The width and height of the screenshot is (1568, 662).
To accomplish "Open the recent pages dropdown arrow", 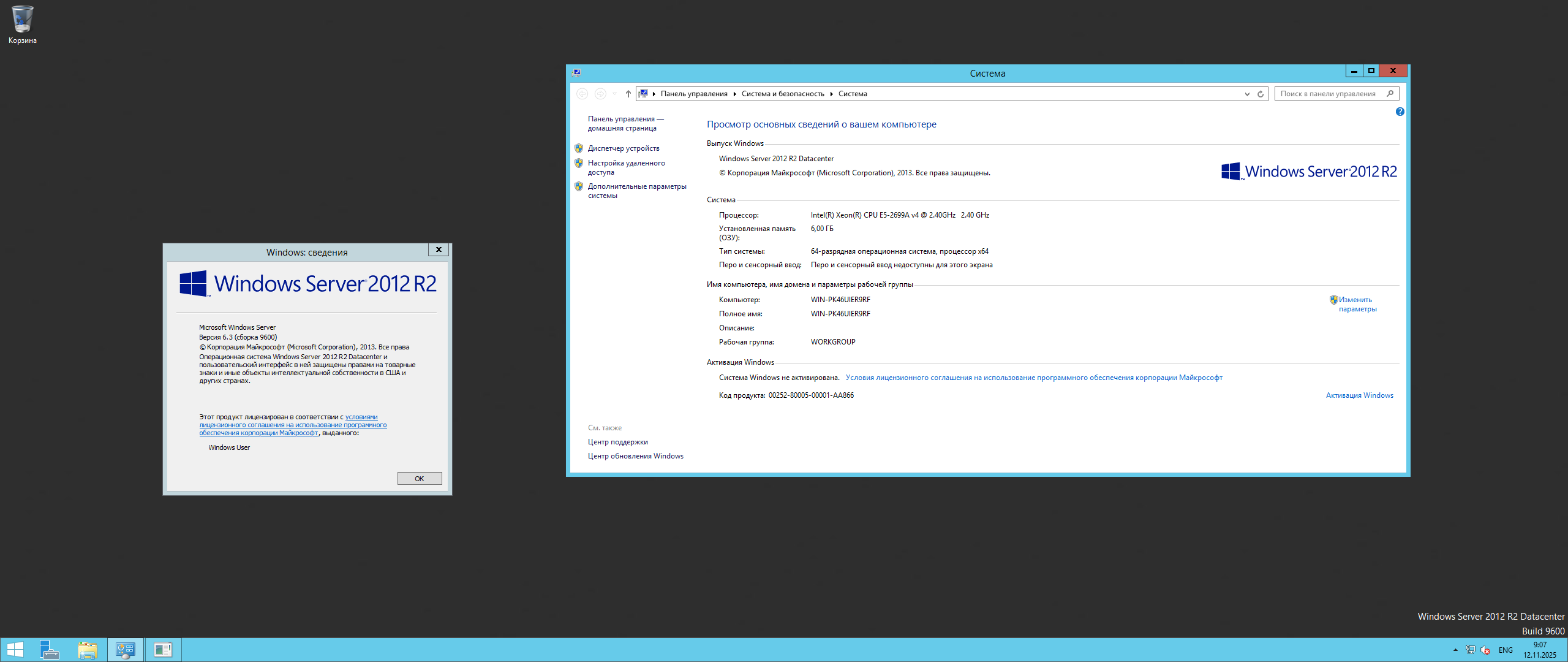I will [x=614, y=94].
